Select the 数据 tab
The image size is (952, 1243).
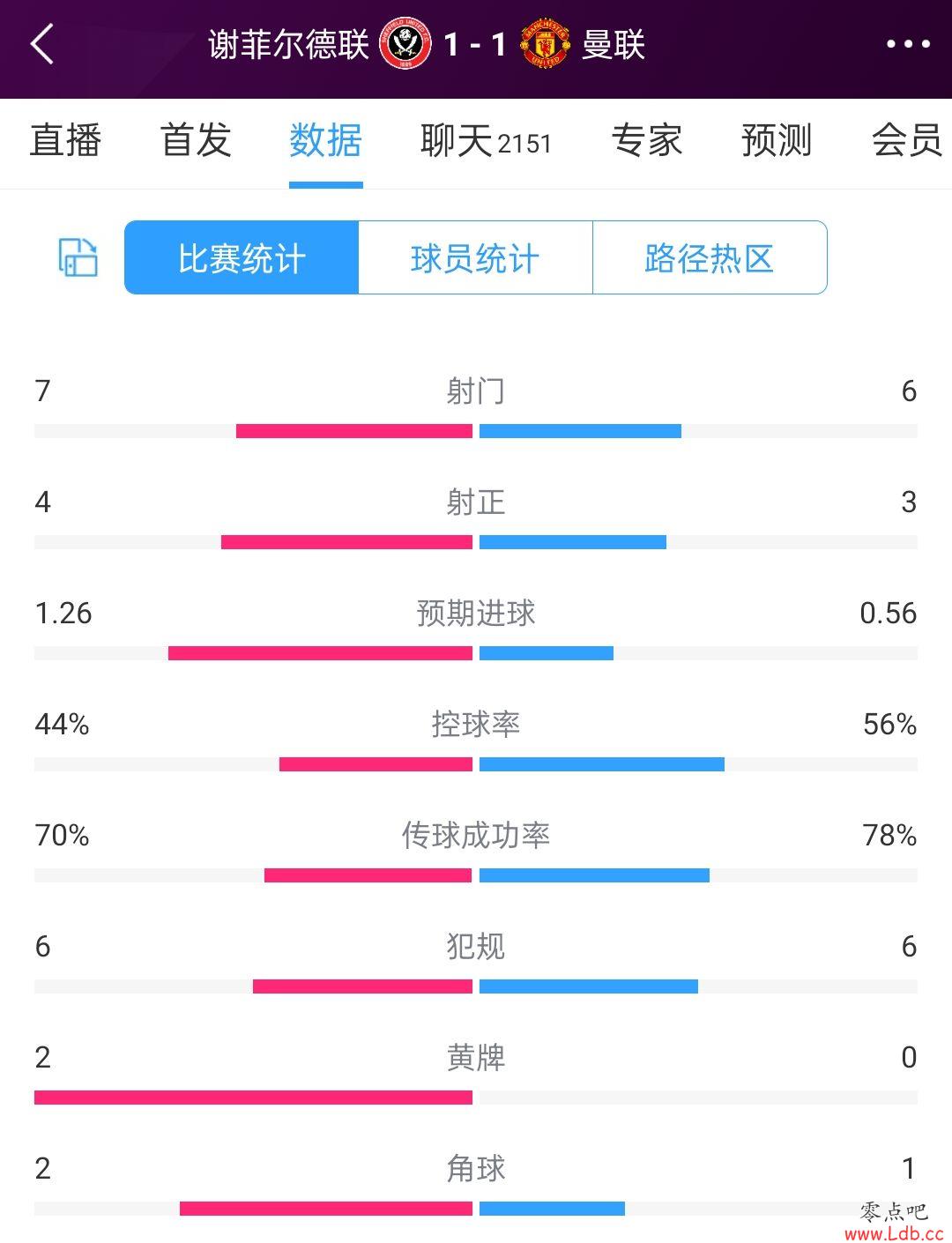[326, 140]
